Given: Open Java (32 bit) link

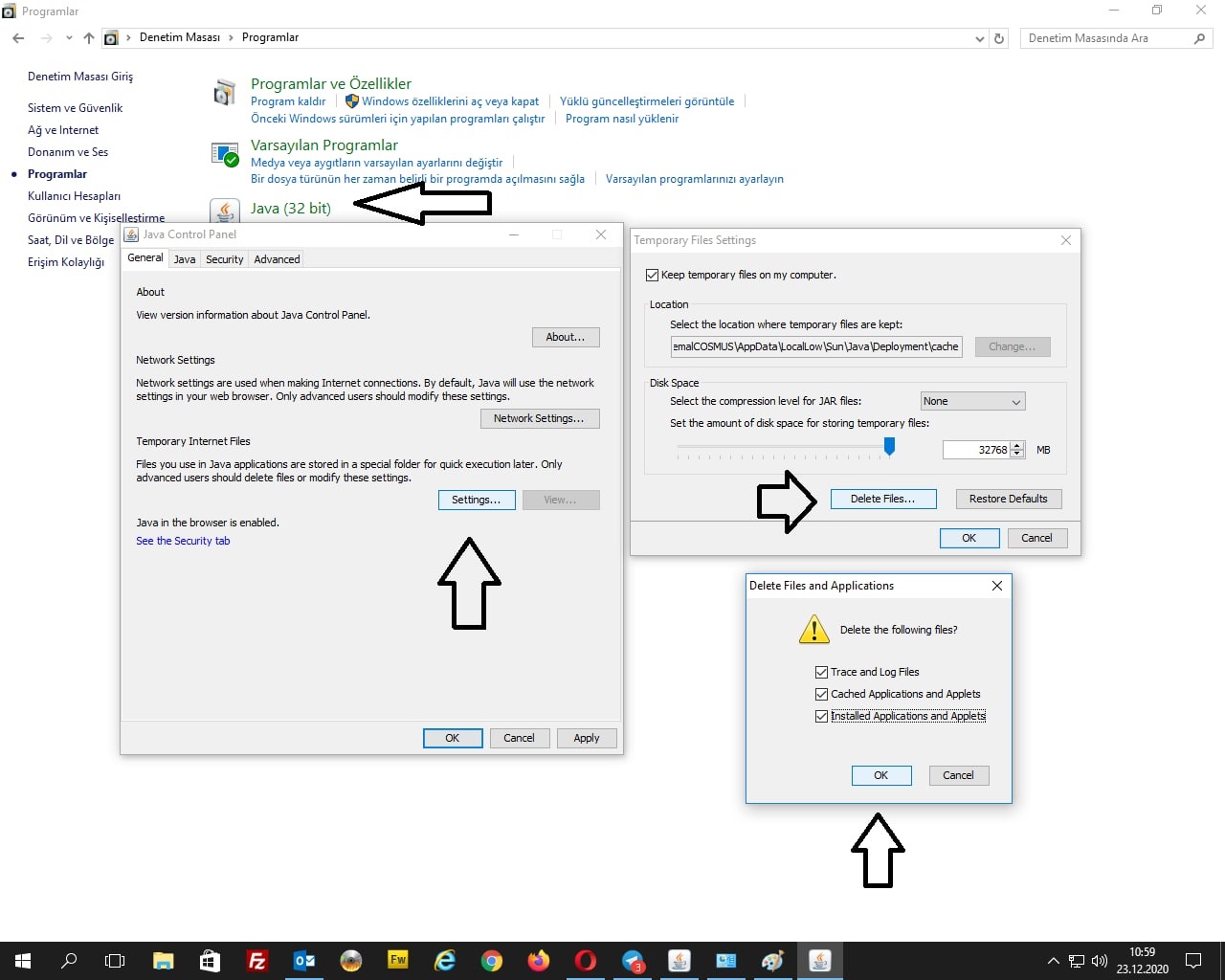Looking at the screenshot, I should coord(291,208).
